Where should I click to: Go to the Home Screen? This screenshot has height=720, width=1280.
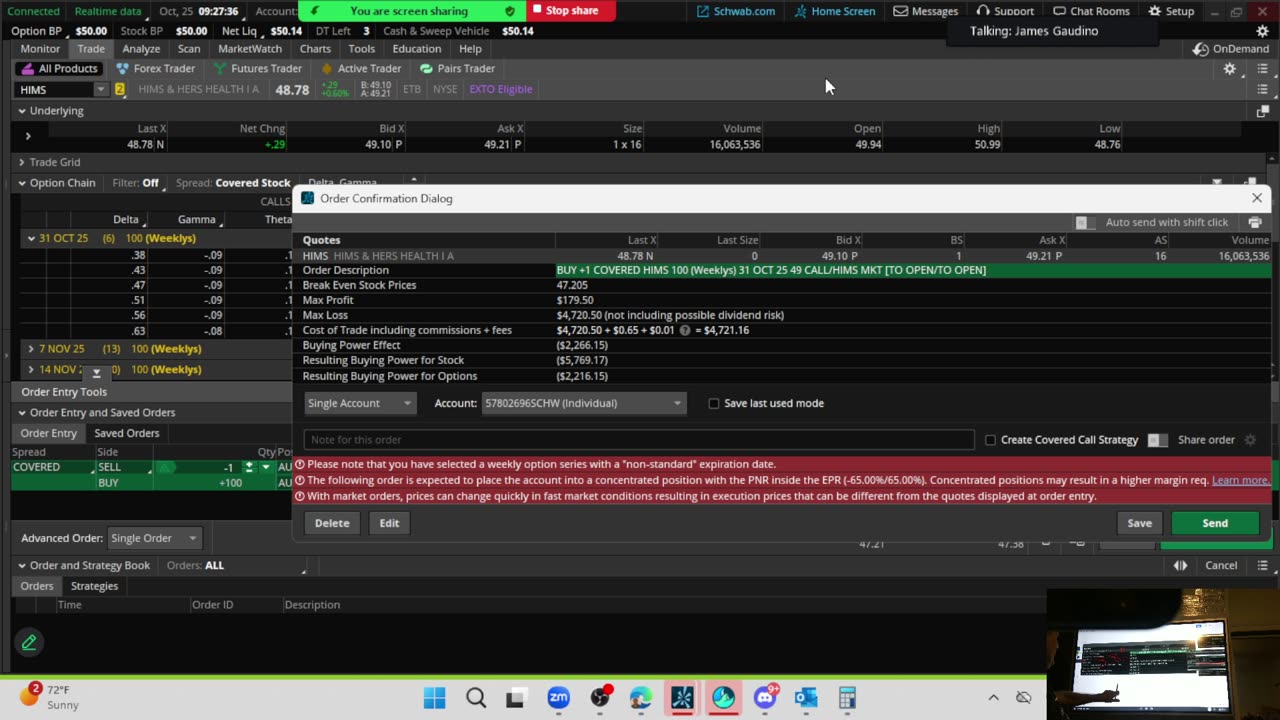point(835,11)
